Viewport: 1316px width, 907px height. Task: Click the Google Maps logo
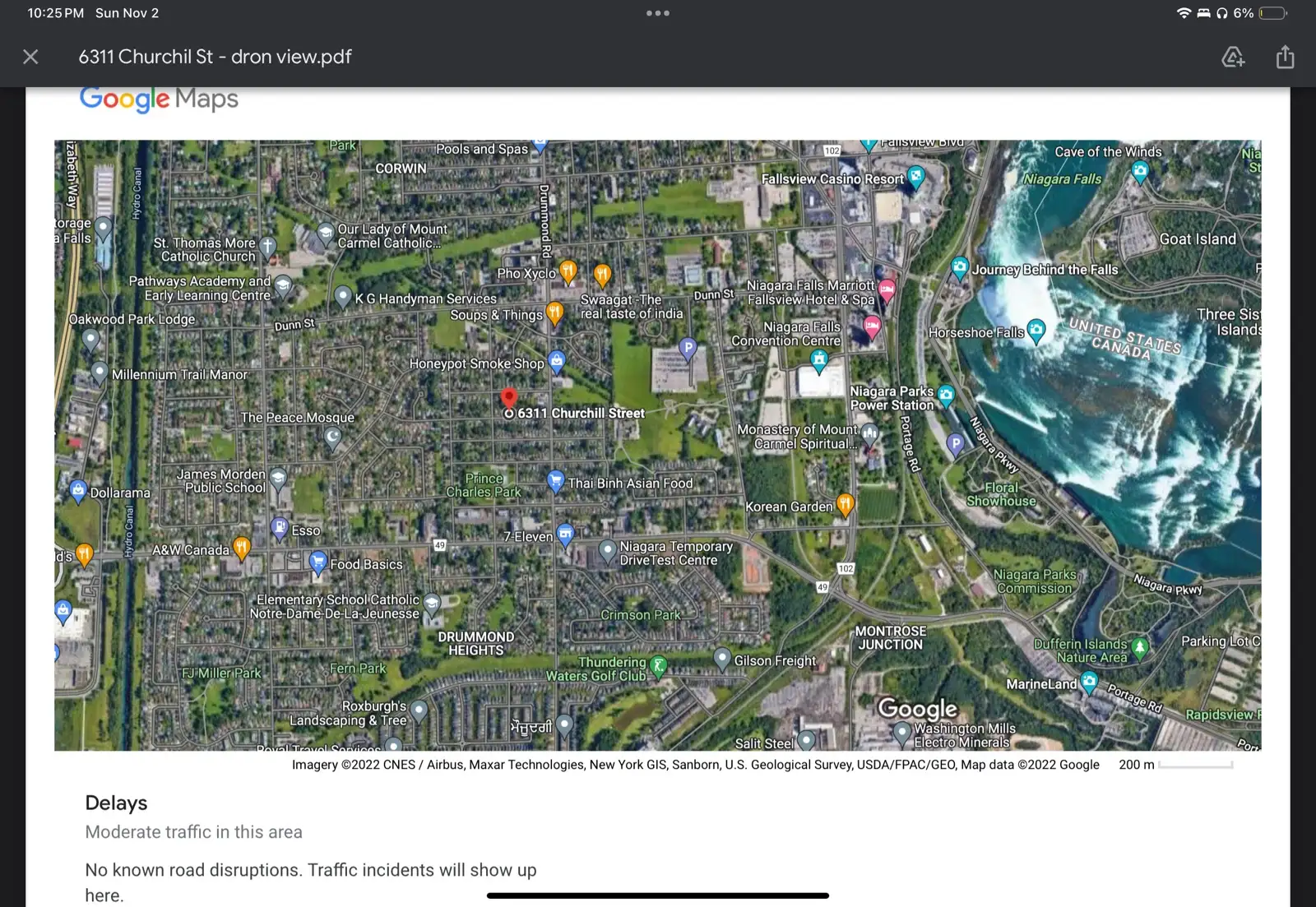[x=159, y=99]
